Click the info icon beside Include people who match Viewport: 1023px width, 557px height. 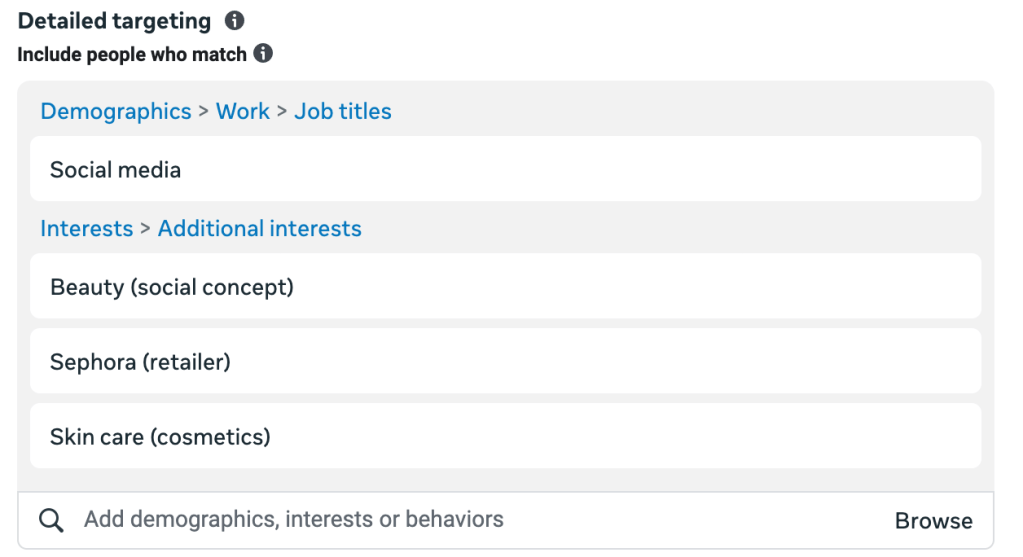click(263, 53)
